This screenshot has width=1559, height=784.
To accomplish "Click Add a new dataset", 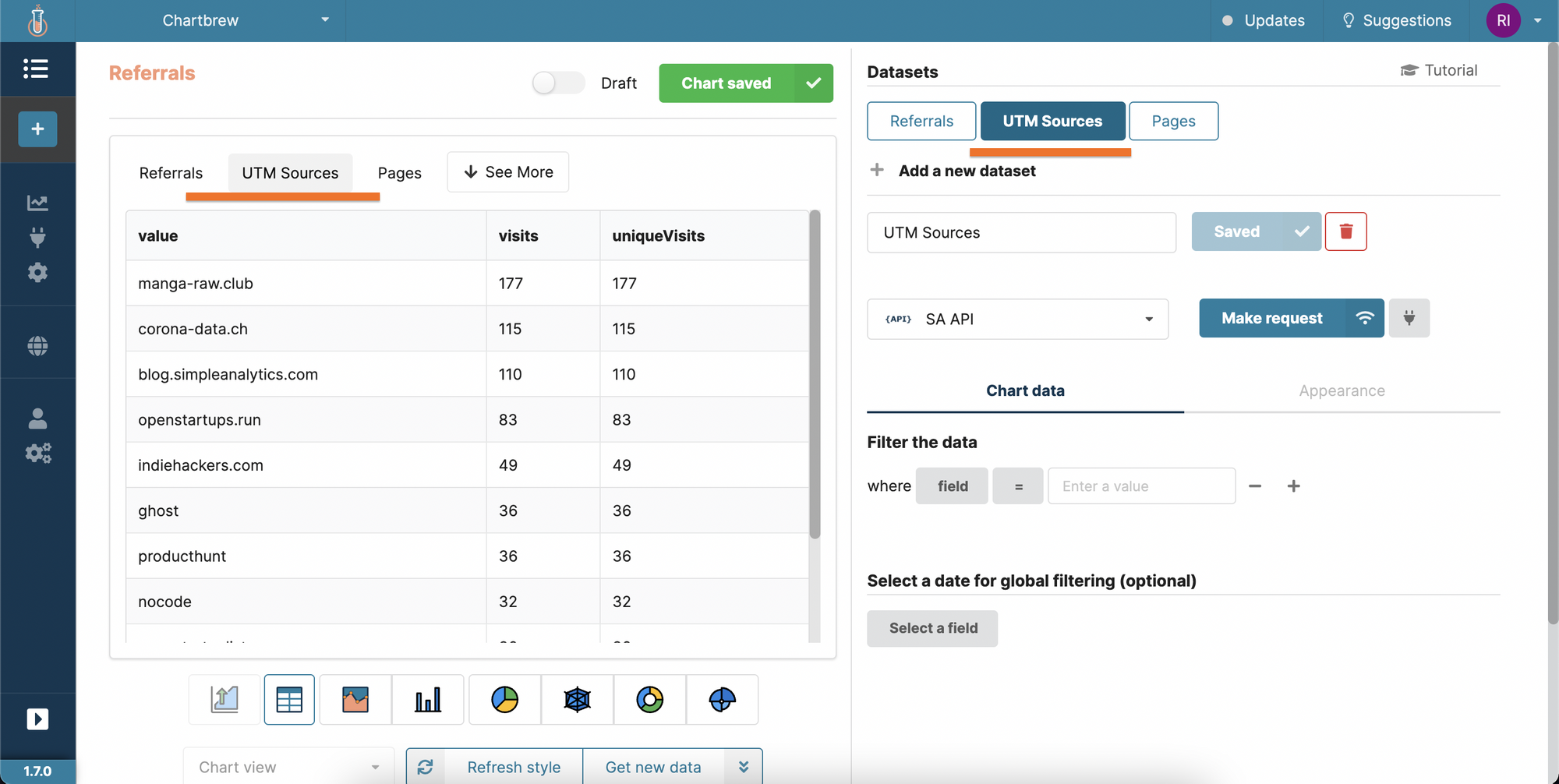I will [967, 171].
